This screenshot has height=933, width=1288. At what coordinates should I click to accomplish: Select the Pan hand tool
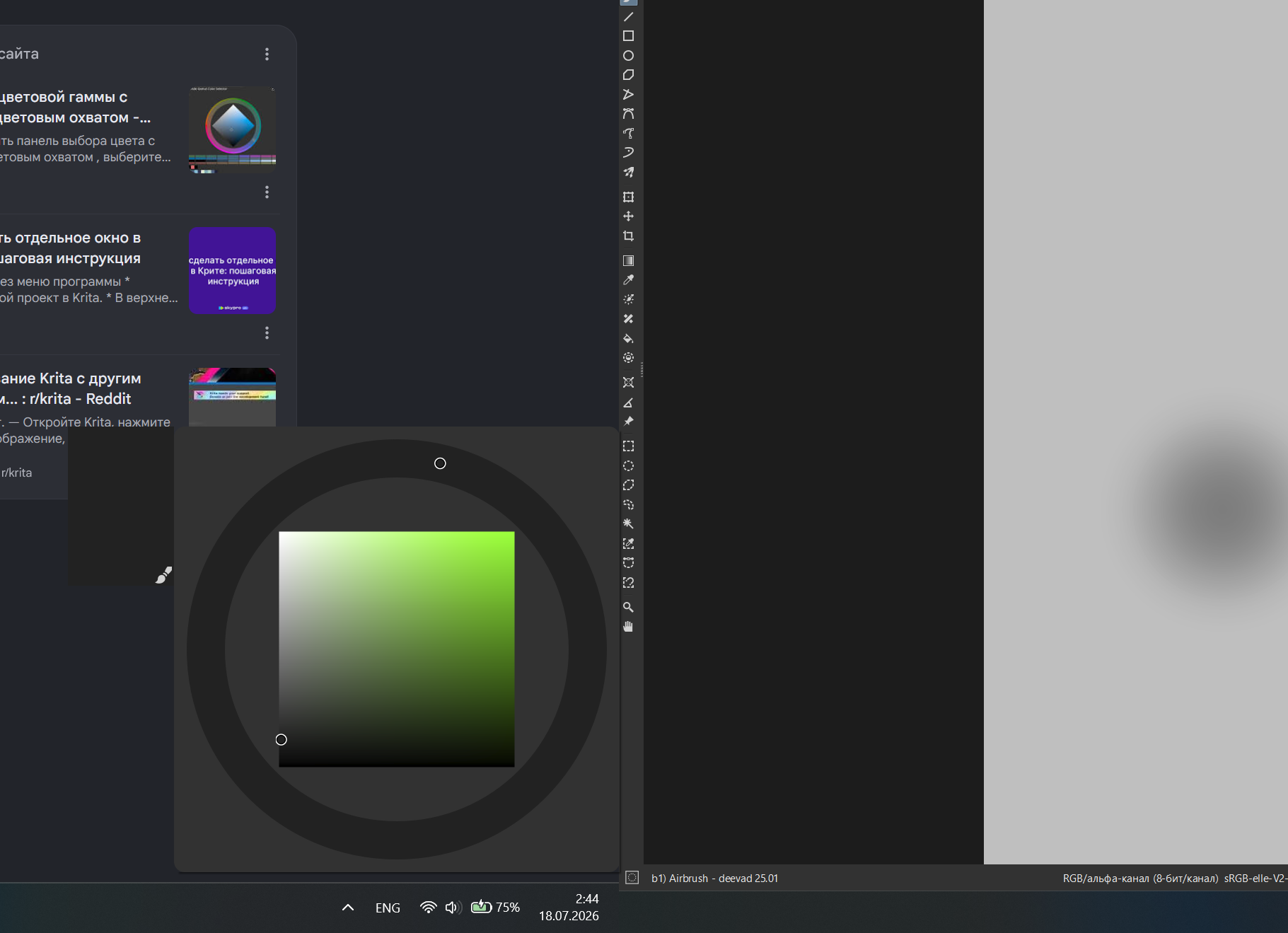coord(628,627)
